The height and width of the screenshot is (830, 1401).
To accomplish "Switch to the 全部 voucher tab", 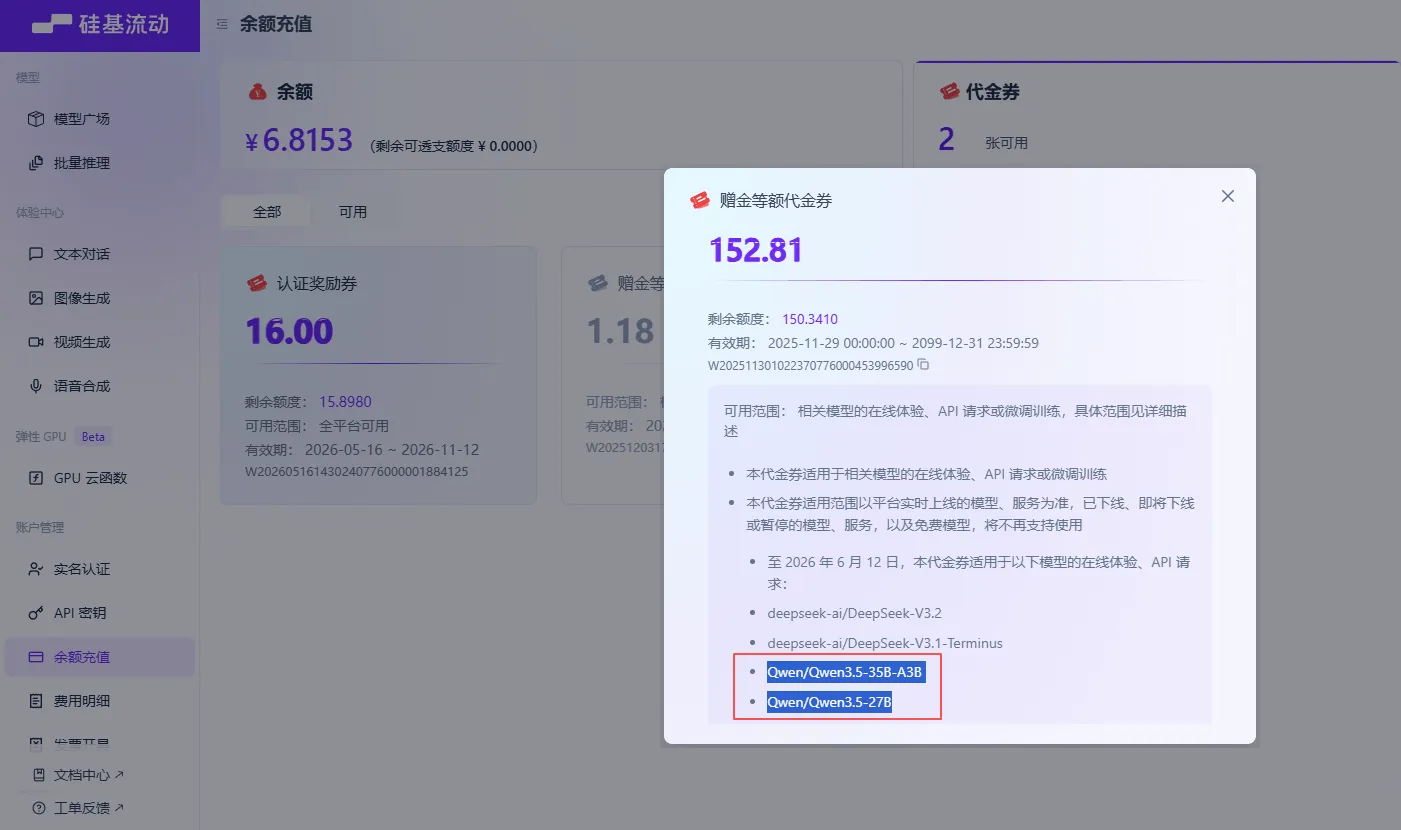I will pos(267,212).
